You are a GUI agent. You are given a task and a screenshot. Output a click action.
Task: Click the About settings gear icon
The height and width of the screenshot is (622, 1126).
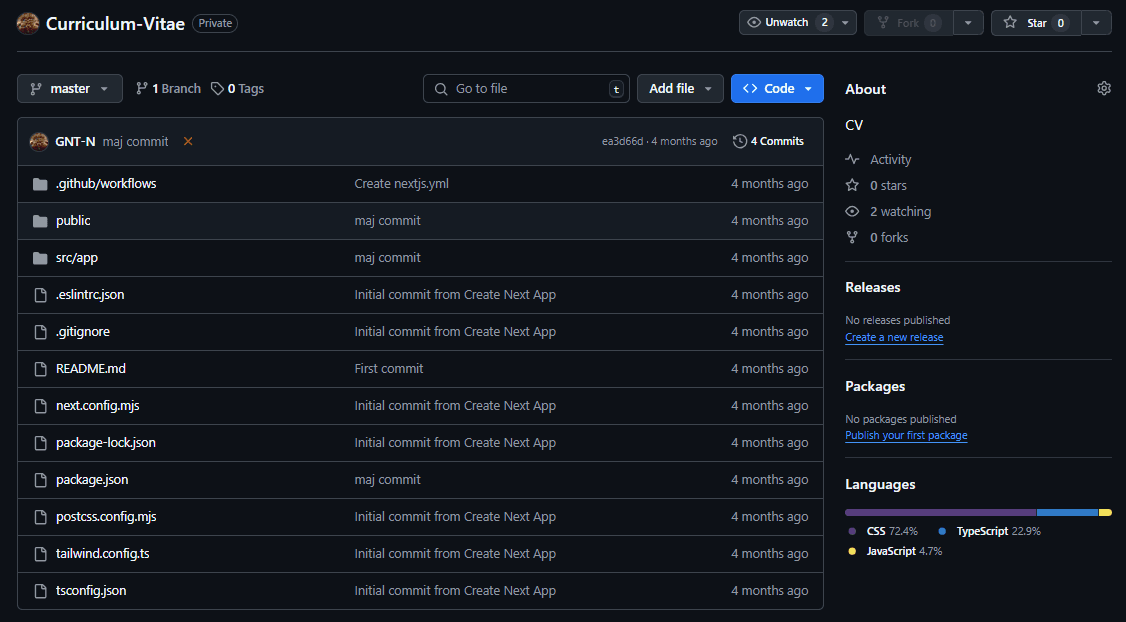click(x=1103, y=88)
